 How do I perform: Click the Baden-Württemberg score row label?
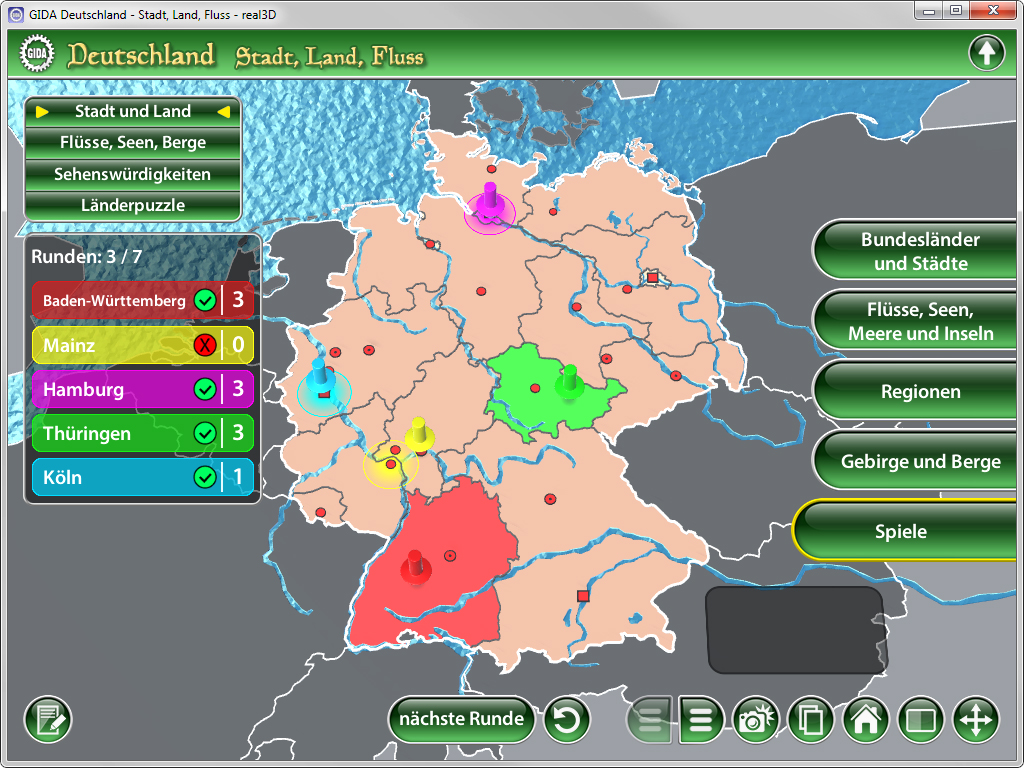coord(114,301)
